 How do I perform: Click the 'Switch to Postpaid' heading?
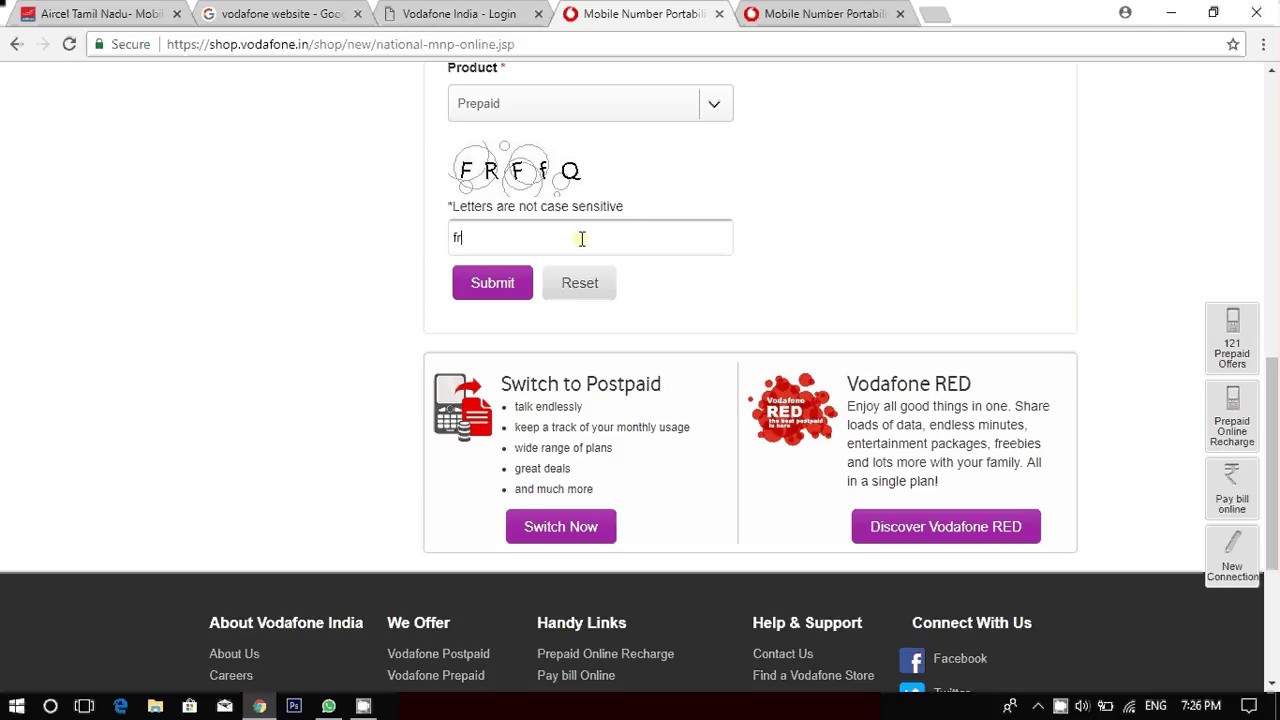pos(581,384)
